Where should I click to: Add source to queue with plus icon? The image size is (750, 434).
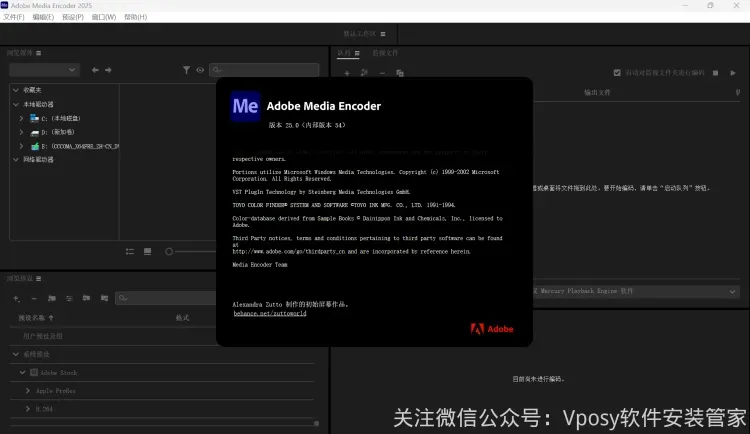click(x=347, y=73)
